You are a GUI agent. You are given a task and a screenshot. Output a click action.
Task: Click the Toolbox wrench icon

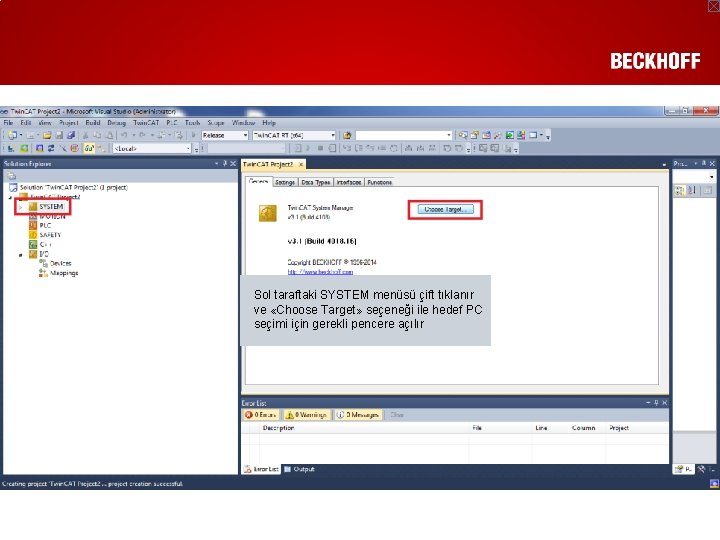point(498,135)
